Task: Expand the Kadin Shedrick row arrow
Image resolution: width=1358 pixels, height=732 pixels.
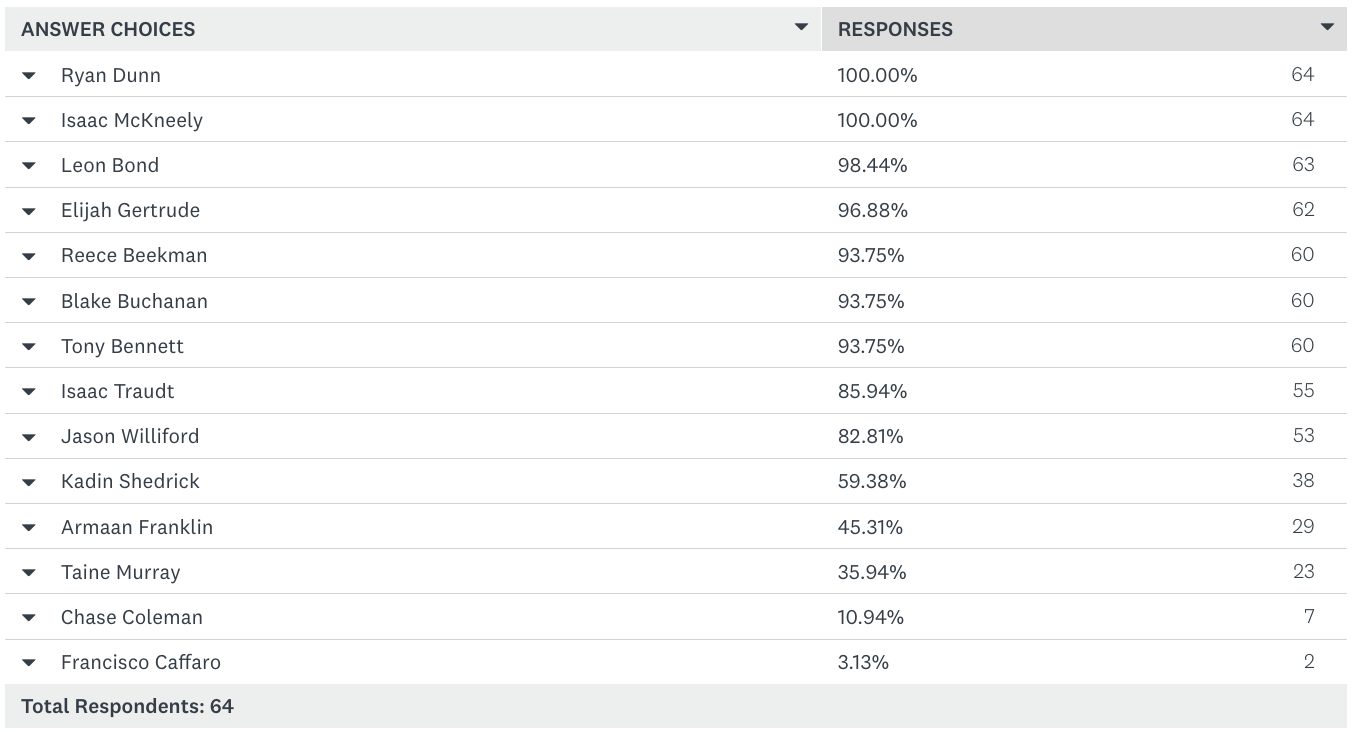Action: coord(29,482)
